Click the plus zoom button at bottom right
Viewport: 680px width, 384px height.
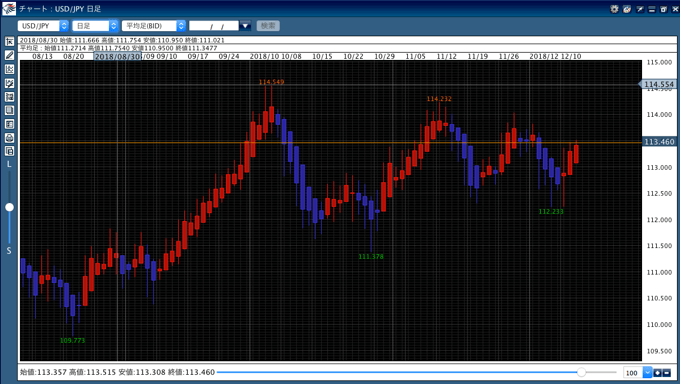click(x=657, y=373)
